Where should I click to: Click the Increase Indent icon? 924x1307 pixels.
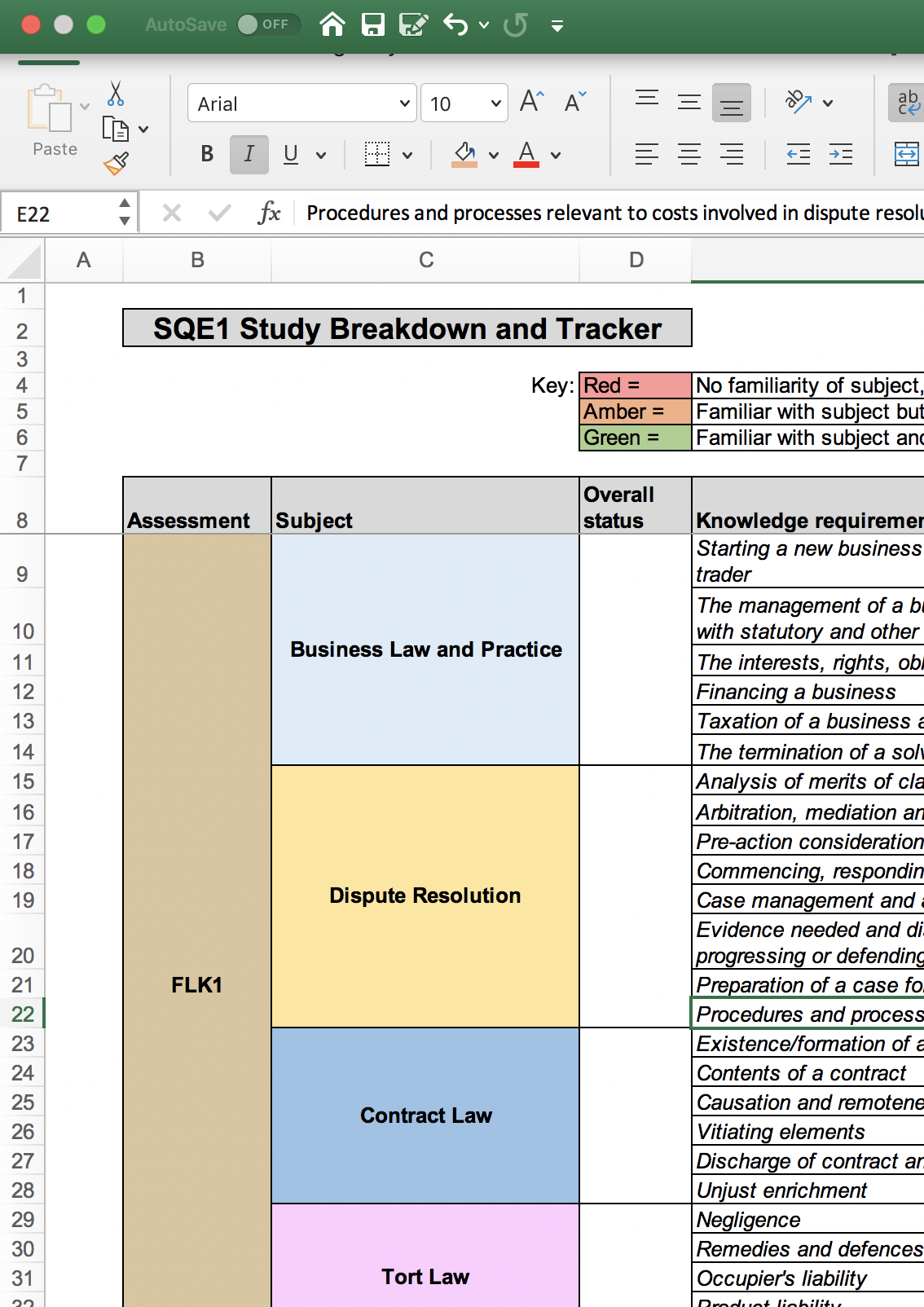840,154
